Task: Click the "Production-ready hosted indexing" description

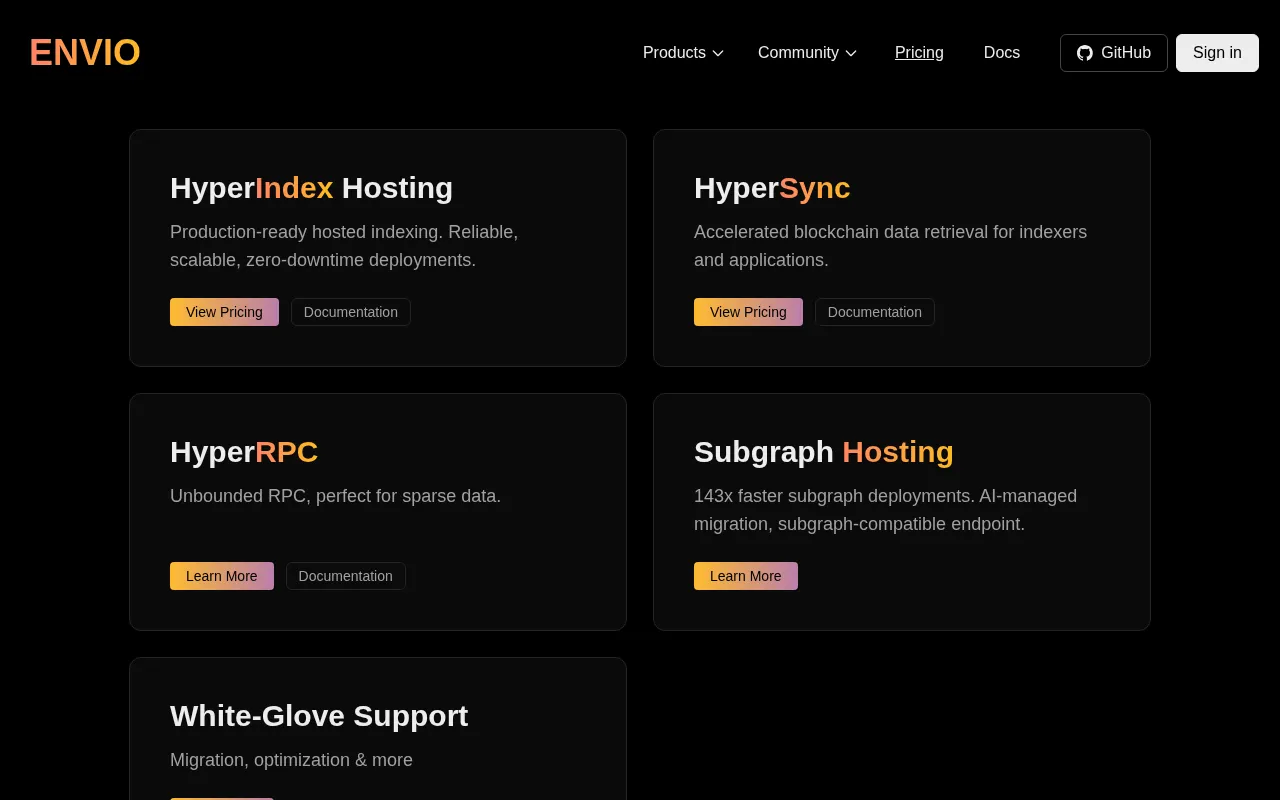Action: (x=344, y=246)
